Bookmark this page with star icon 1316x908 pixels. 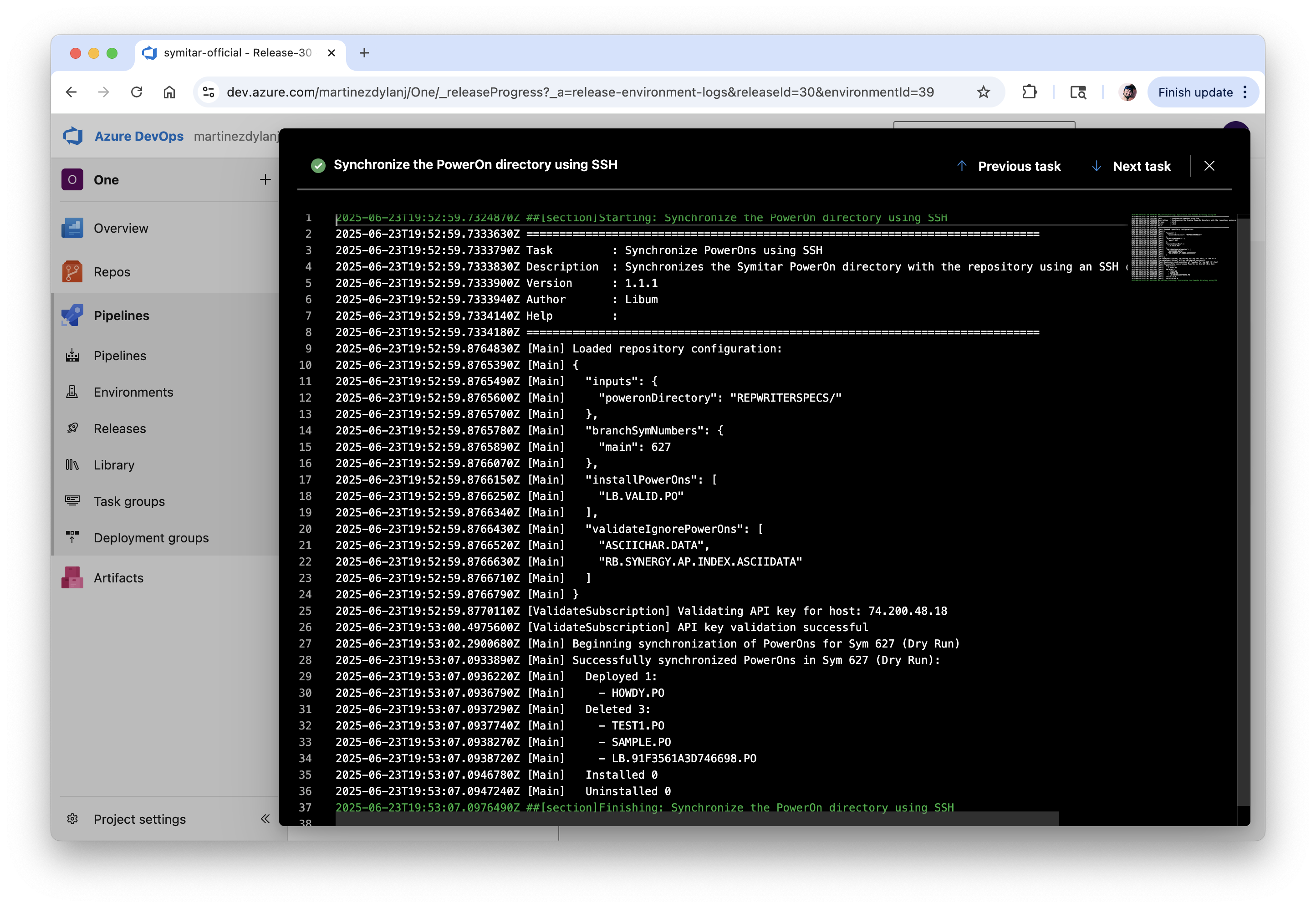tap(984, 92)
